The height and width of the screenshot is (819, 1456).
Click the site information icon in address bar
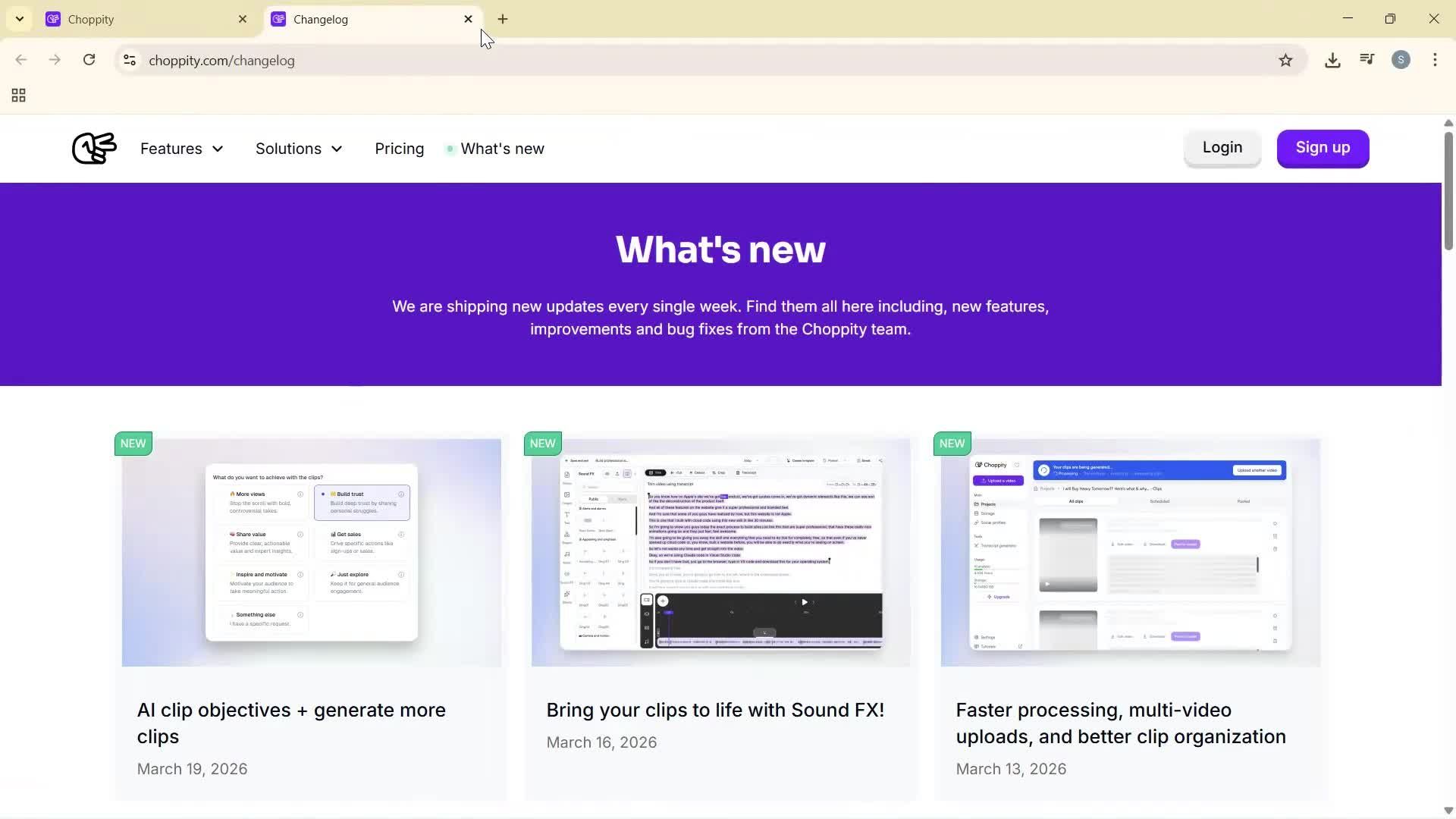point(129,61)
